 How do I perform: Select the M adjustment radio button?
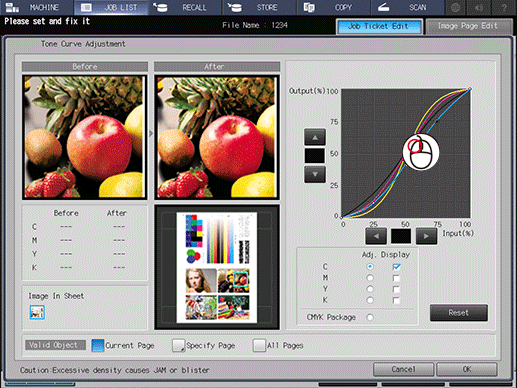[x=370, y=278]
